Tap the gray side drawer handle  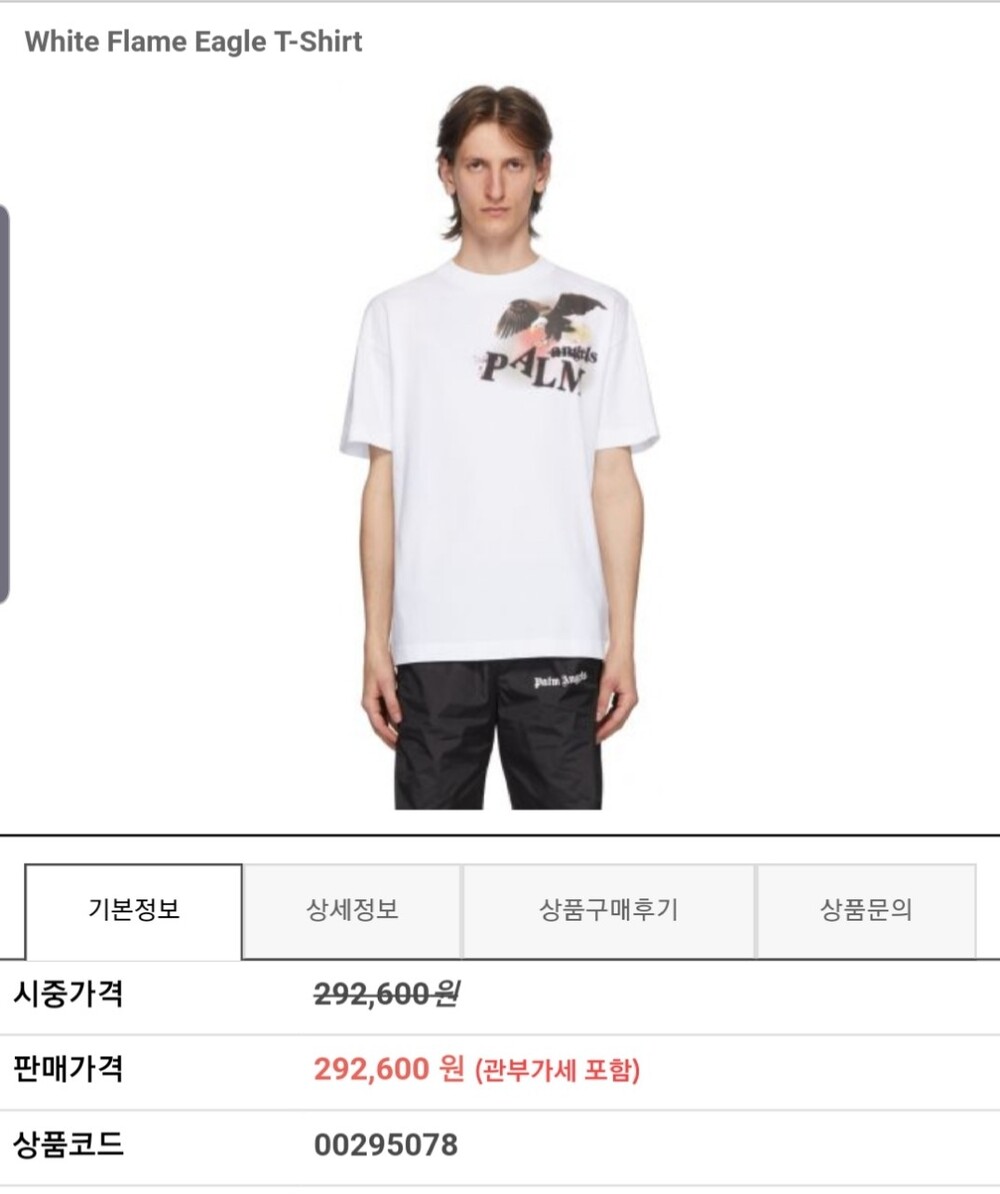(x=4, y=404)
